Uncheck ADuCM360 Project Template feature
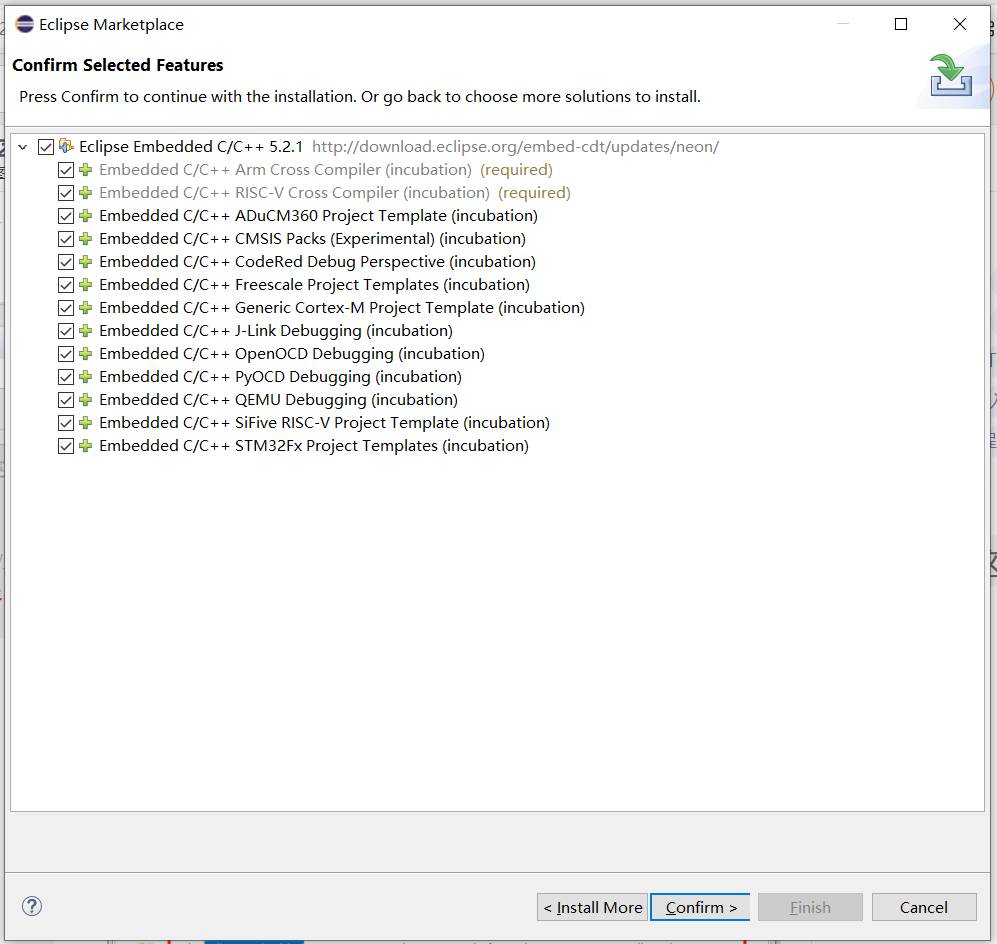 tap(65, 216)
